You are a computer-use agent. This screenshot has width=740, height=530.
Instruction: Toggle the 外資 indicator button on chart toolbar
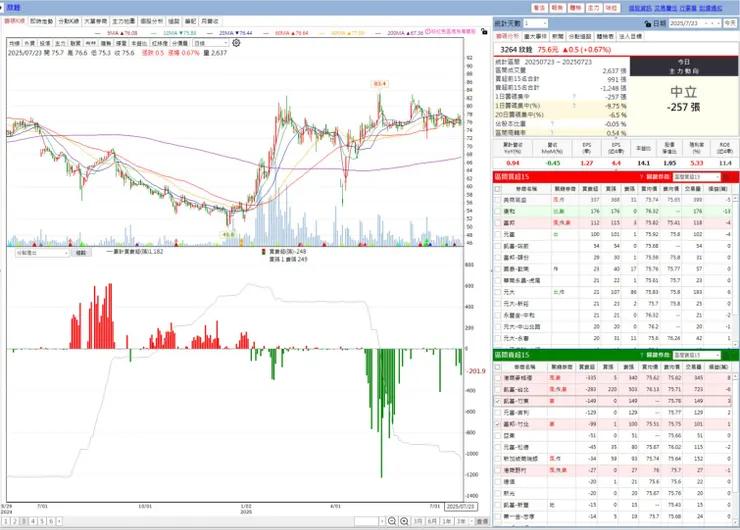pyautogui.click(x=30, y=43)
